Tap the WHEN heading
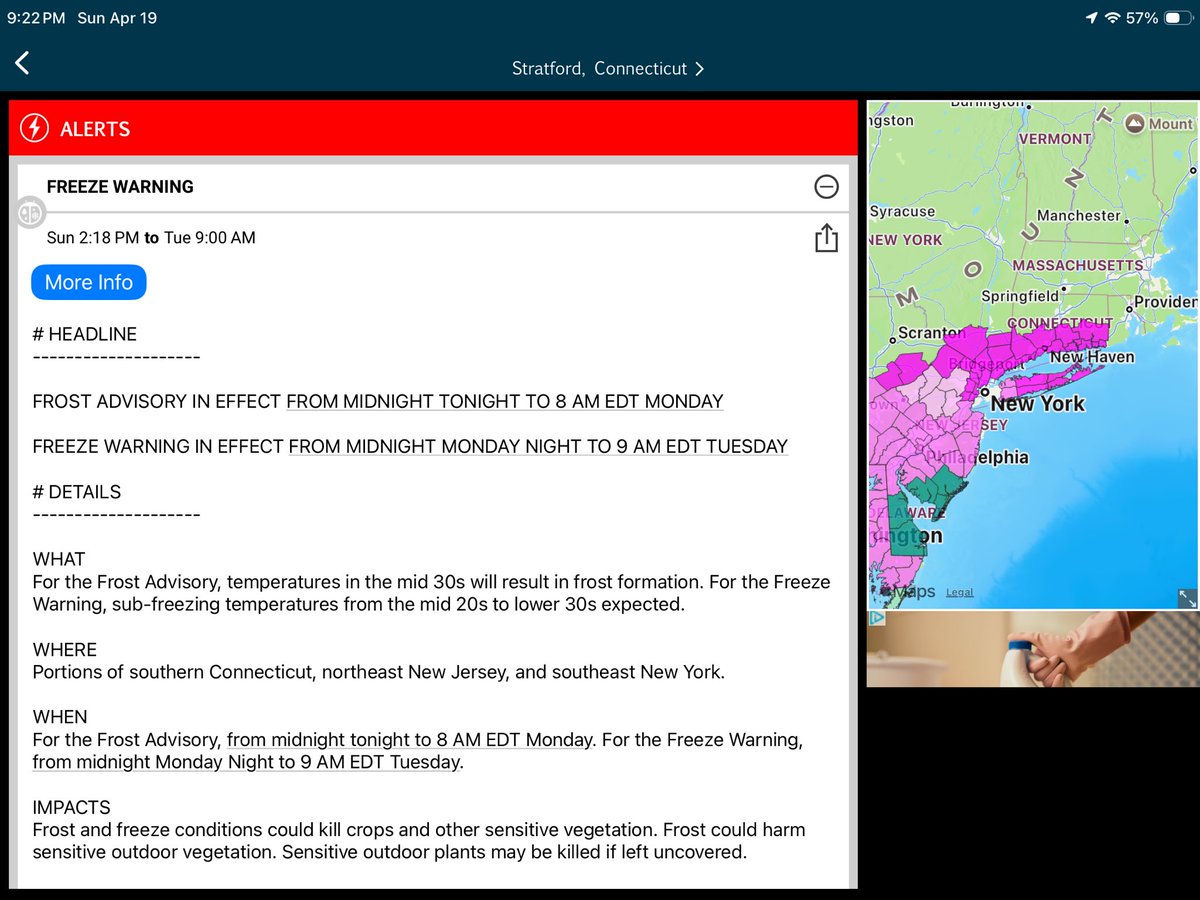Screen dimensions: 1200x900 [x=60, y=717]
